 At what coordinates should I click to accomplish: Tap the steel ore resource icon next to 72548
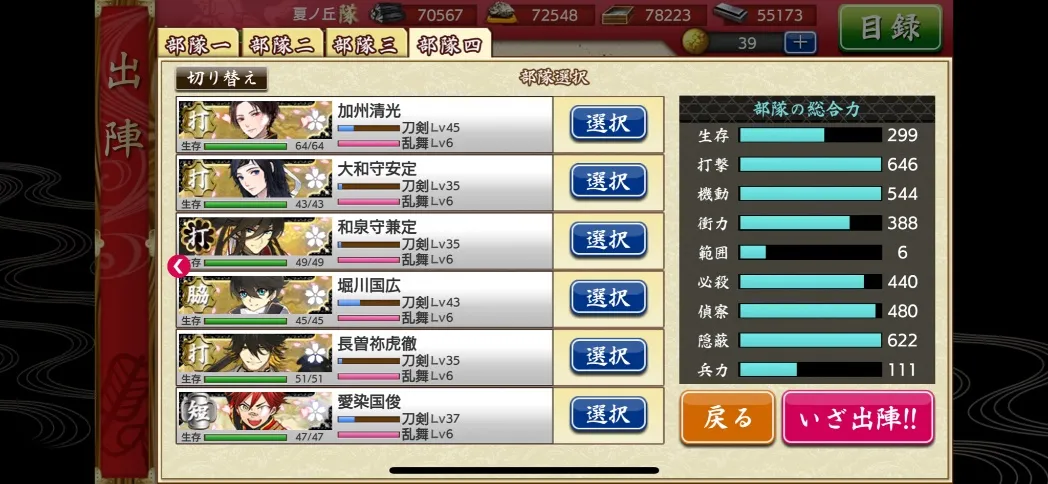[x=505, y=14]
